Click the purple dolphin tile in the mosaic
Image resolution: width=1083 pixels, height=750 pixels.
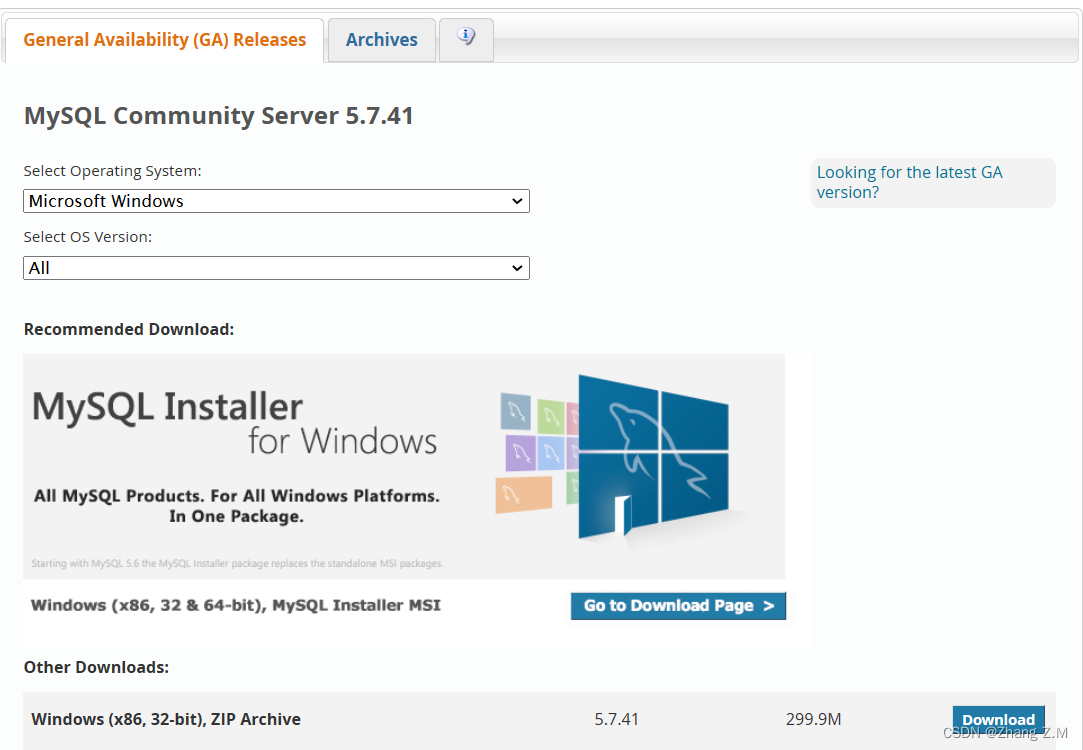[519, 452]
